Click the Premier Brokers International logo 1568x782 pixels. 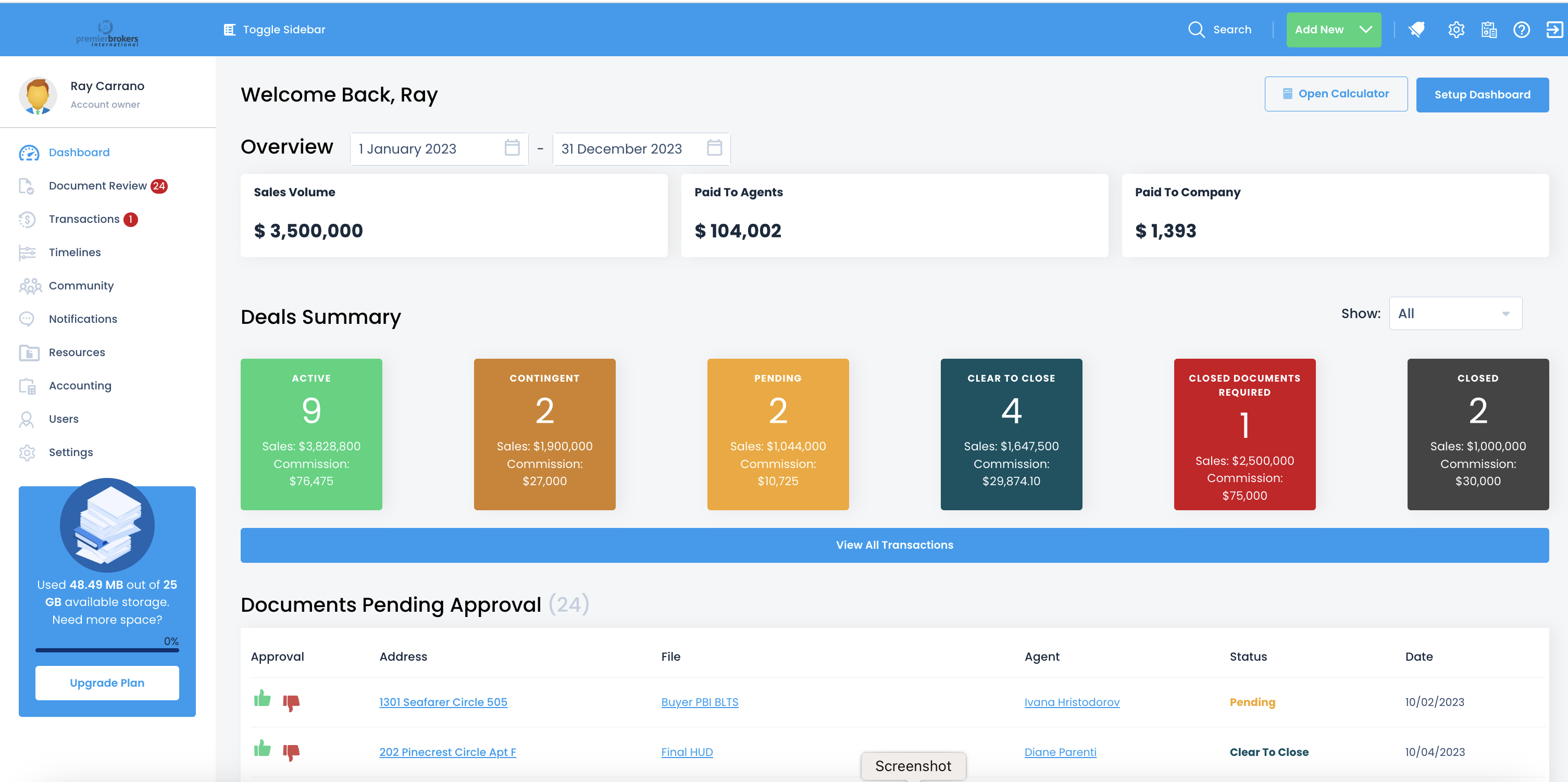pos(107,33)
